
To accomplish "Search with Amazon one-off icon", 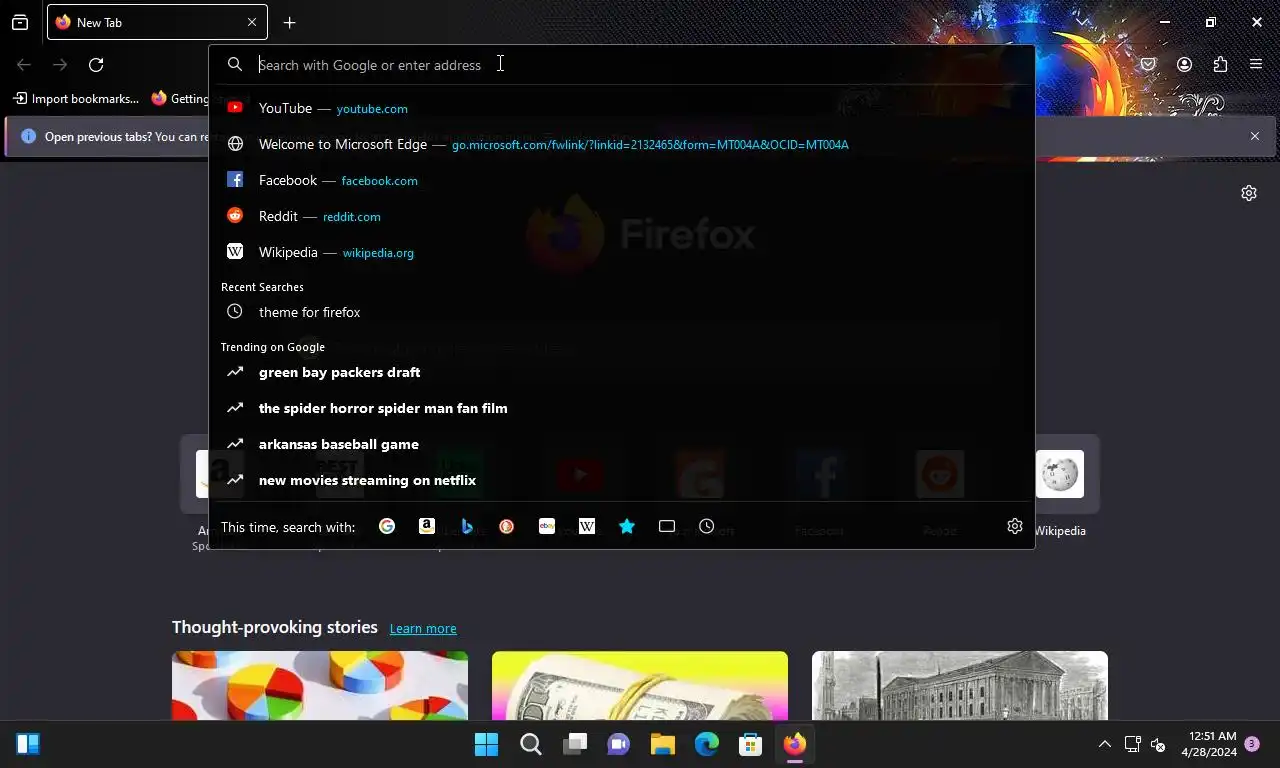I will tap(427, 526).
